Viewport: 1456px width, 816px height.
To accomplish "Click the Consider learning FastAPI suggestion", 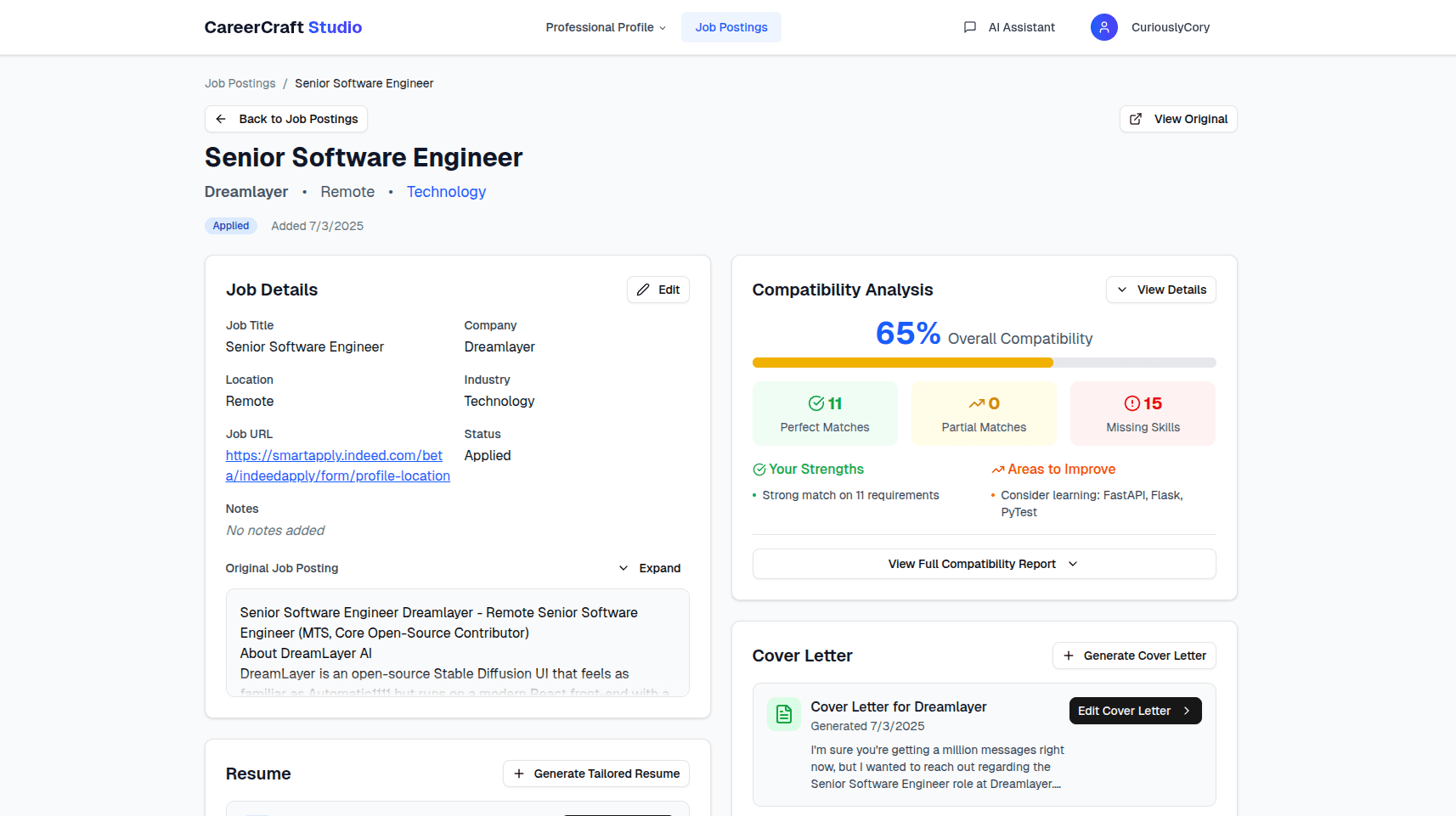I will click(1092, 504).
